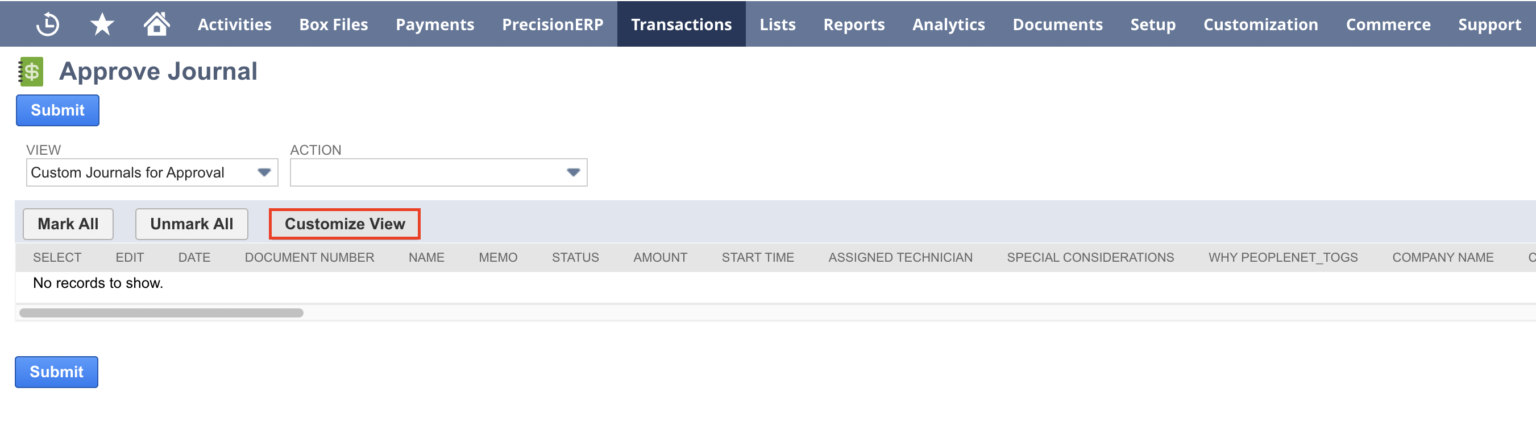Image resolution: width=1536 pixels, height=429 pixels.
Task: Open the Box Files menu
Action: click(334, 24)
